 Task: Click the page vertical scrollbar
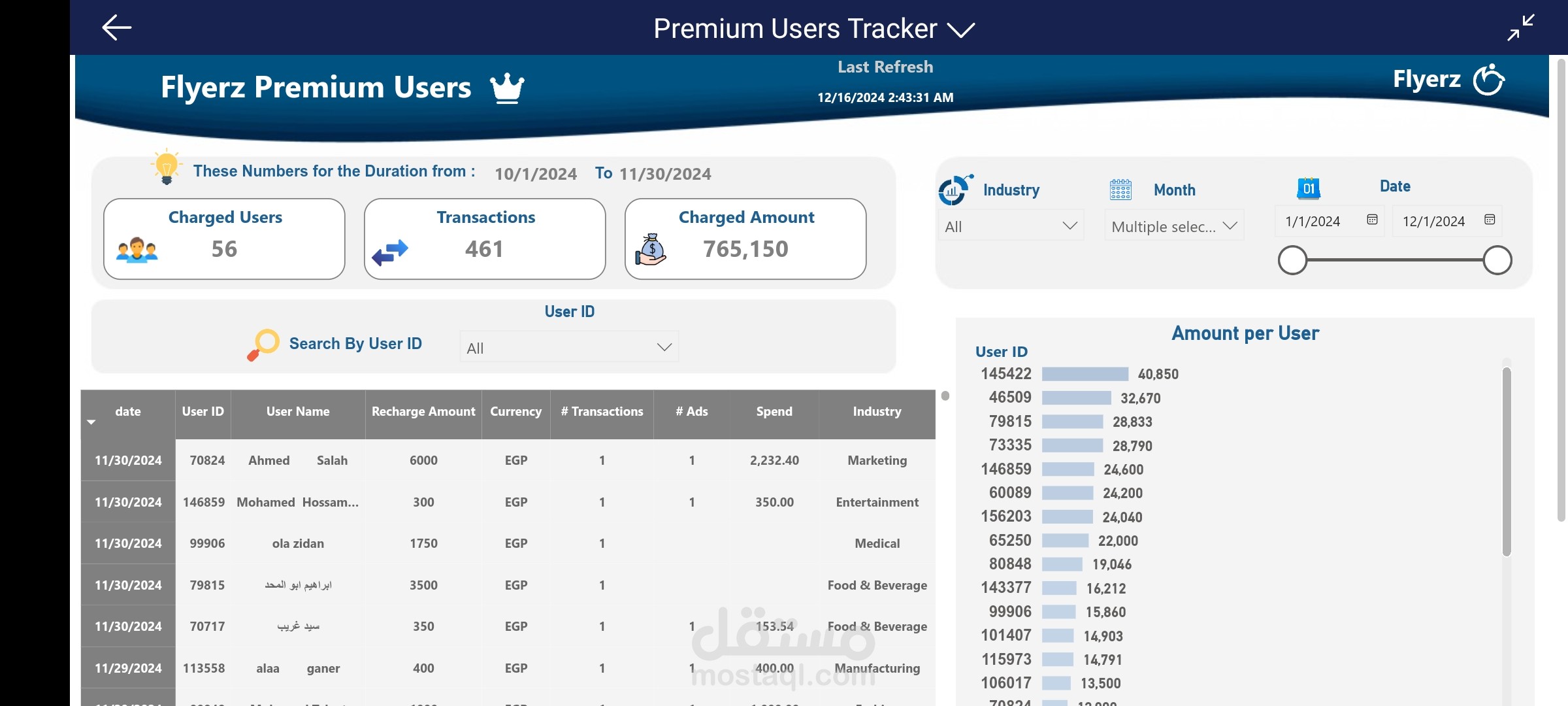[1561, 290]
